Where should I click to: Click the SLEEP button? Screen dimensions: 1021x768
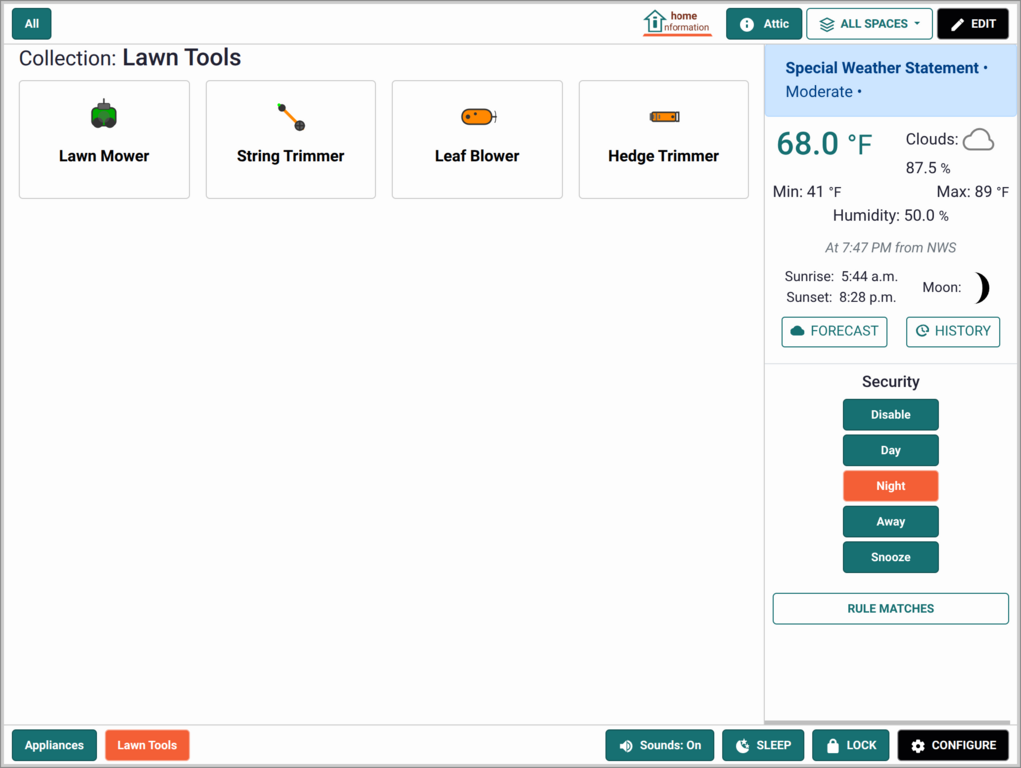762,745
